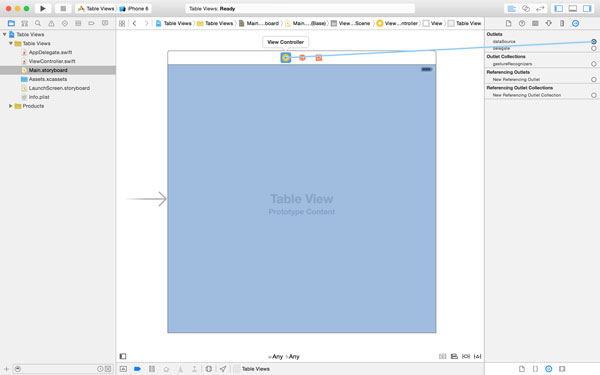Image resolution: width=600 pixels, height=375 pixels.
Task: Open the Debug navigator icon
Action: point(78,23)
